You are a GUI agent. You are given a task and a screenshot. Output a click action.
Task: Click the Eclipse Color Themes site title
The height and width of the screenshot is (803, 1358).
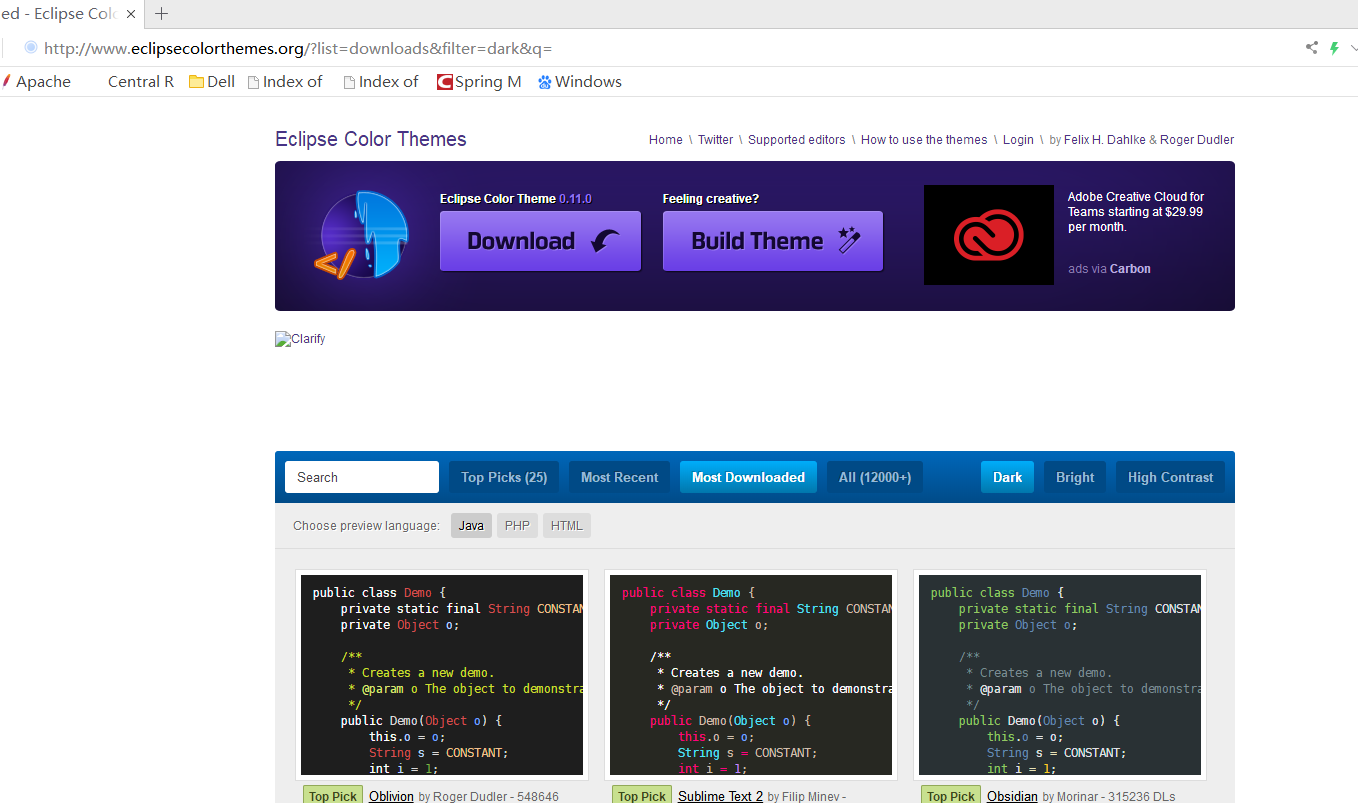(371, 139)
